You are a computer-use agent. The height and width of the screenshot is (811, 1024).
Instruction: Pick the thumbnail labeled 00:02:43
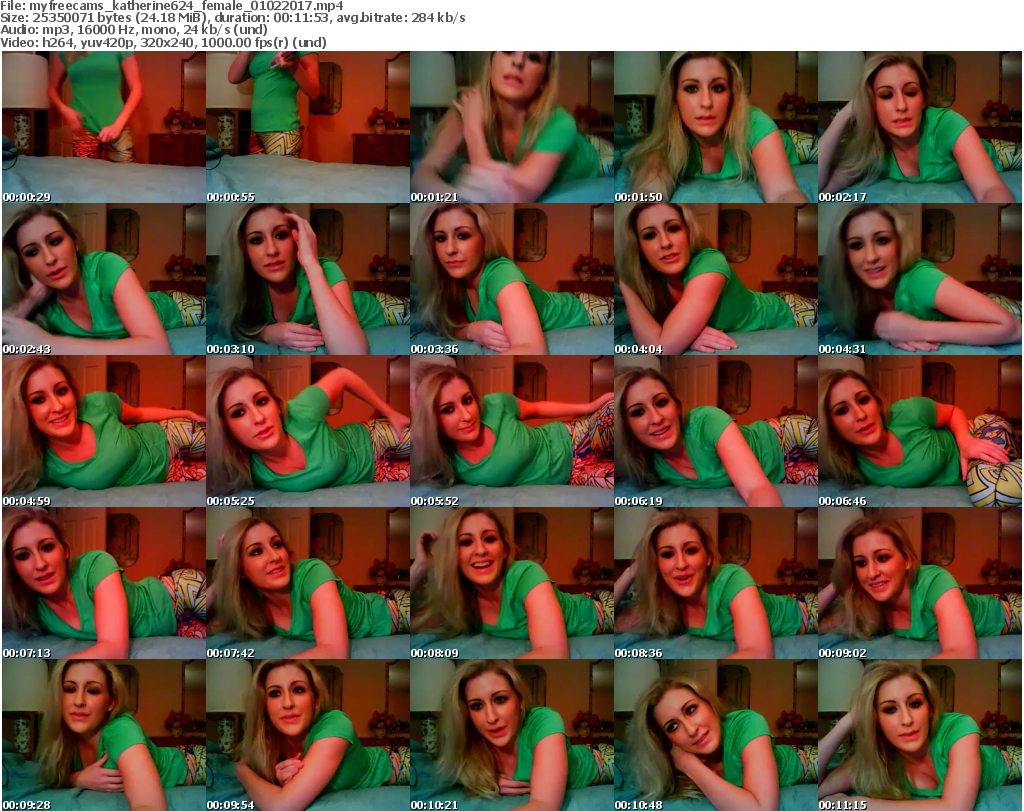coord(104,279)
